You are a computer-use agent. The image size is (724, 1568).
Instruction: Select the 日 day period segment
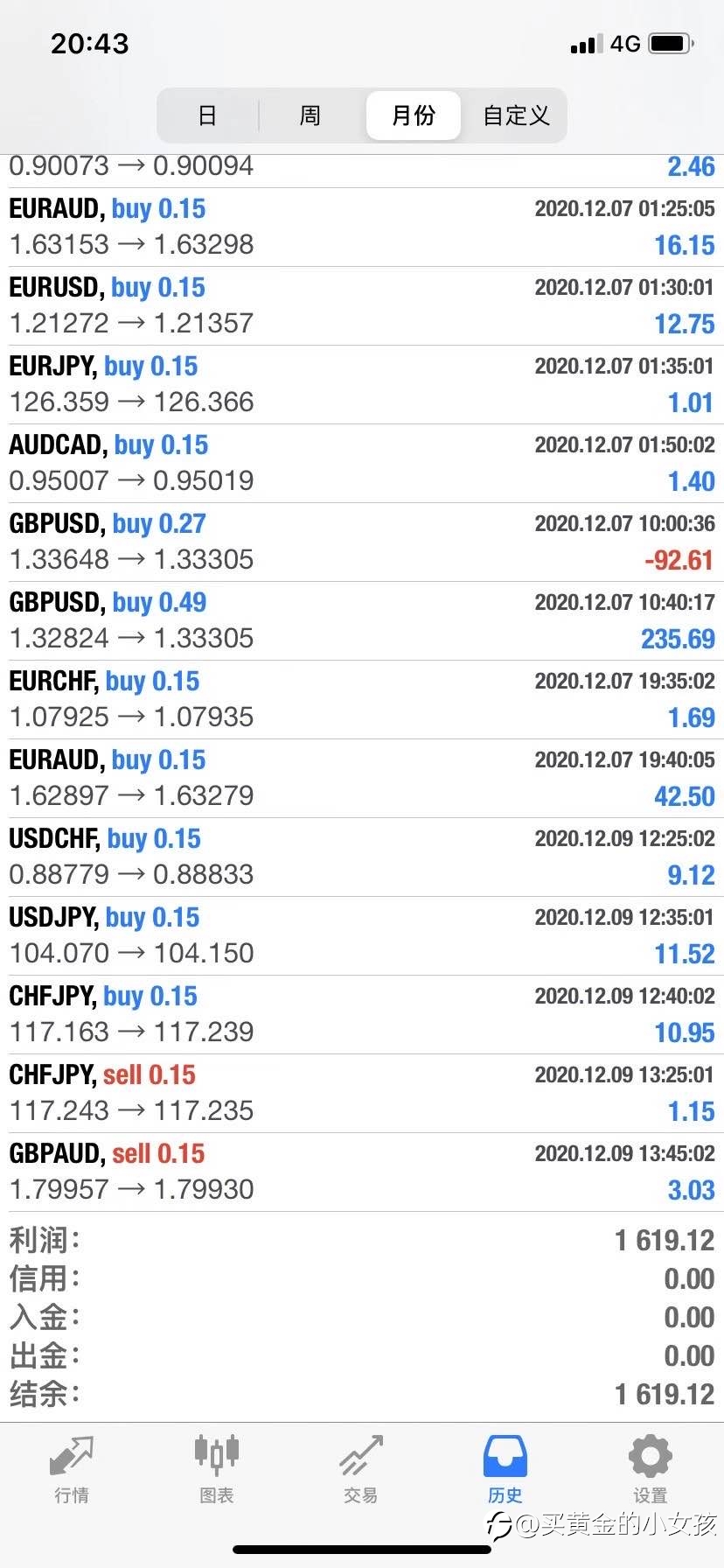(x=208, y=115)
